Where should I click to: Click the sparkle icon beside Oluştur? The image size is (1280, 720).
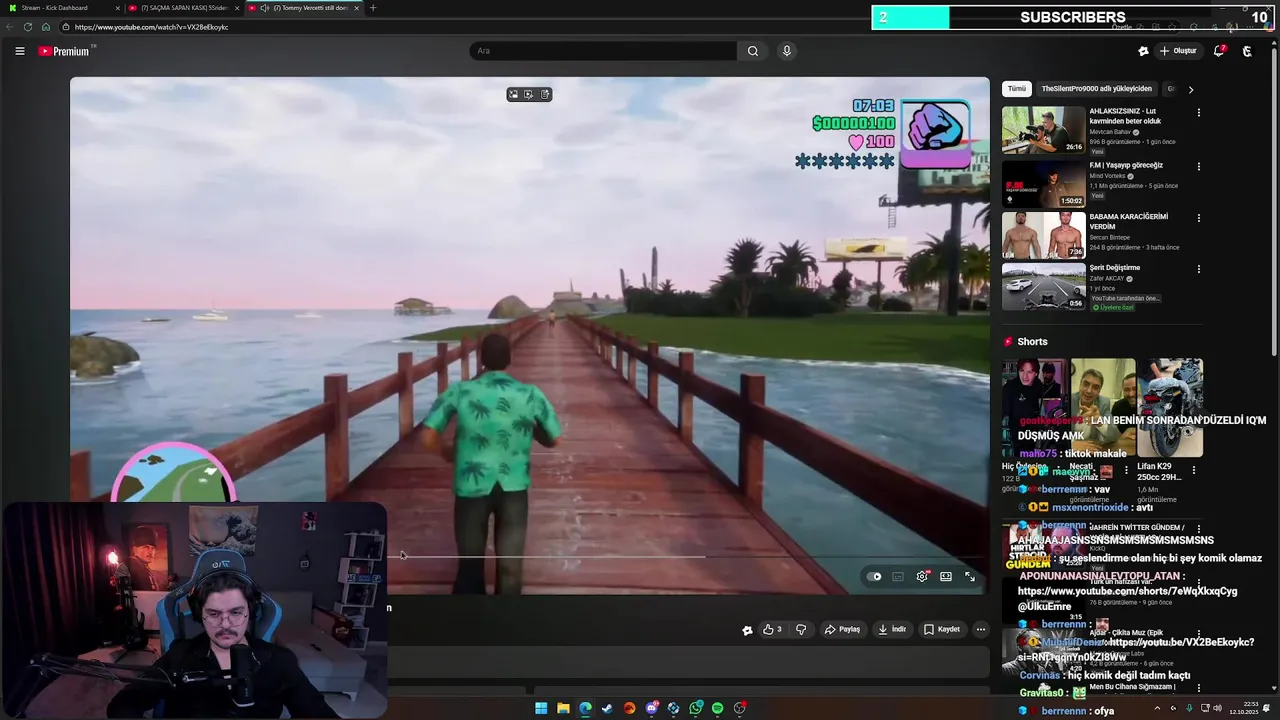coord(1143,51)
